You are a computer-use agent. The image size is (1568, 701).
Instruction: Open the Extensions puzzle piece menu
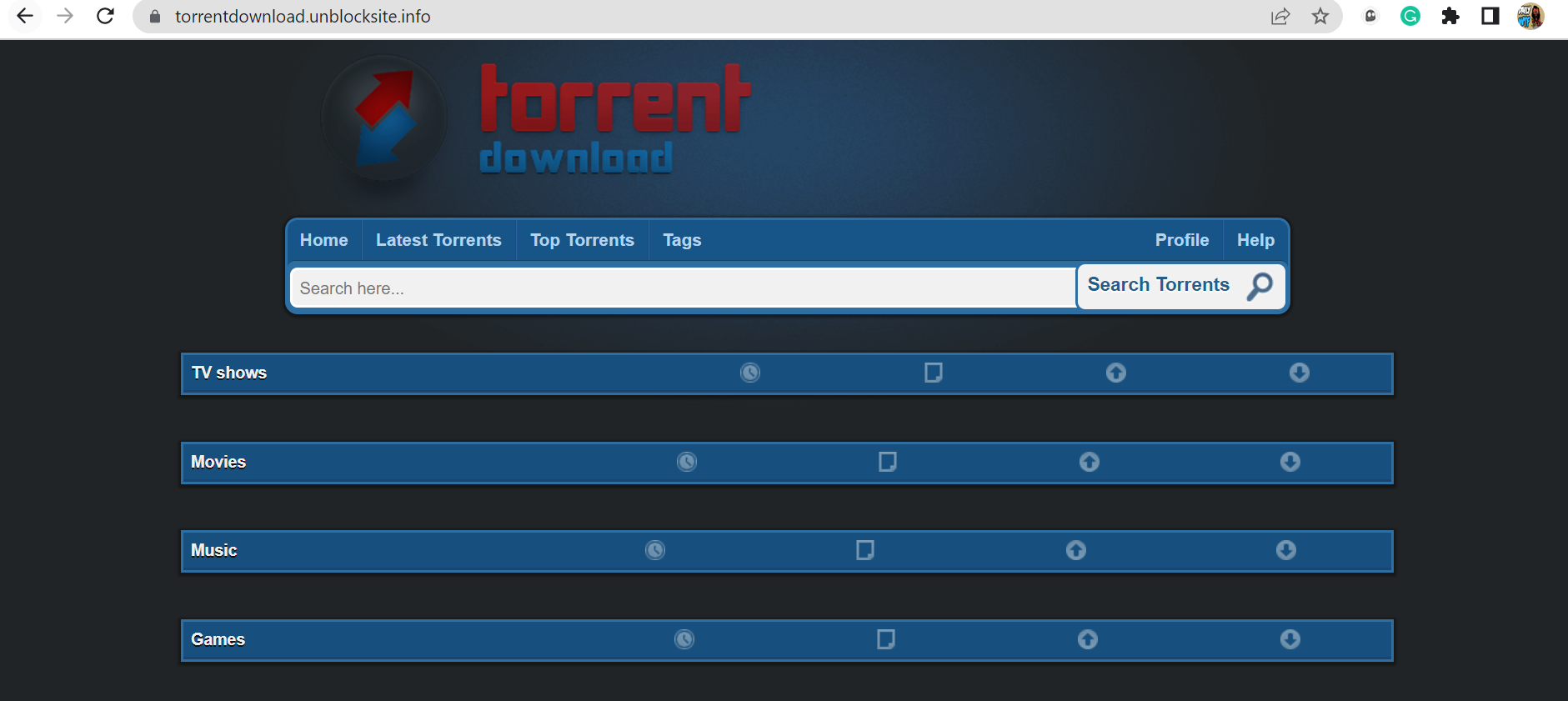coord(1450,16)
